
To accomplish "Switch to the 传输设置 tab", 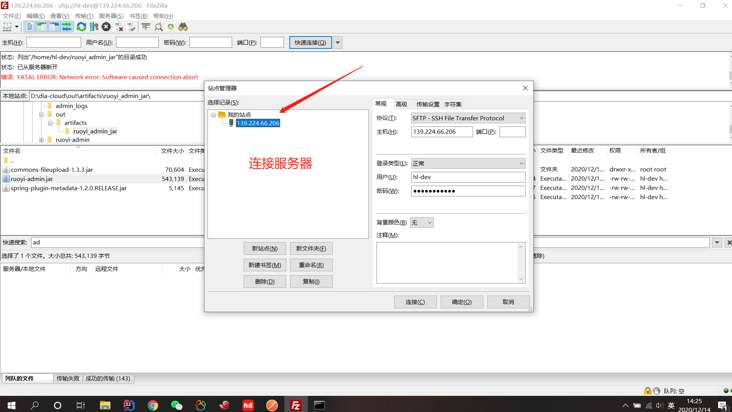I will pyautogui.click(x=428, y=104).
